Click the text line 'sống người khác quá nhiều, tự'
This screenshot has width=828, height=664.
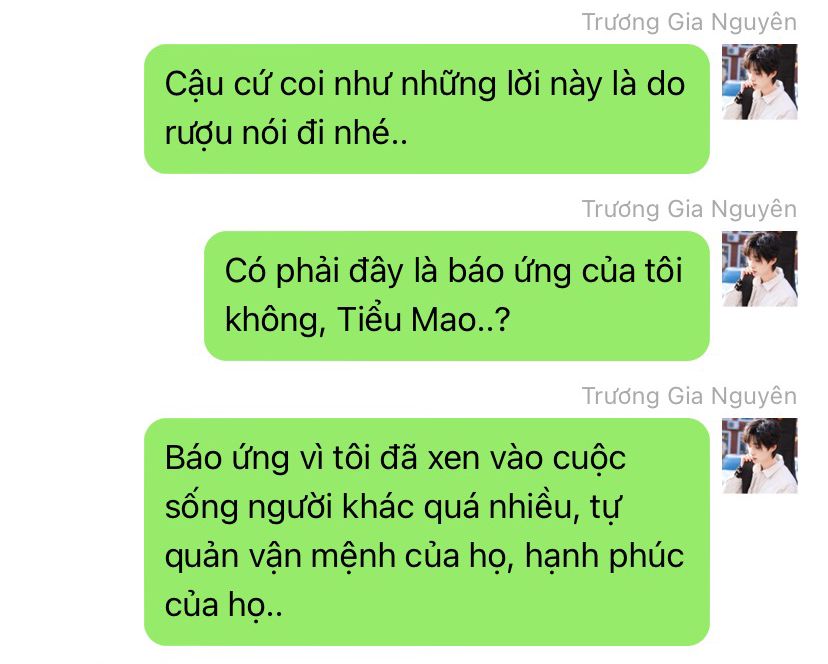(392, 508)
